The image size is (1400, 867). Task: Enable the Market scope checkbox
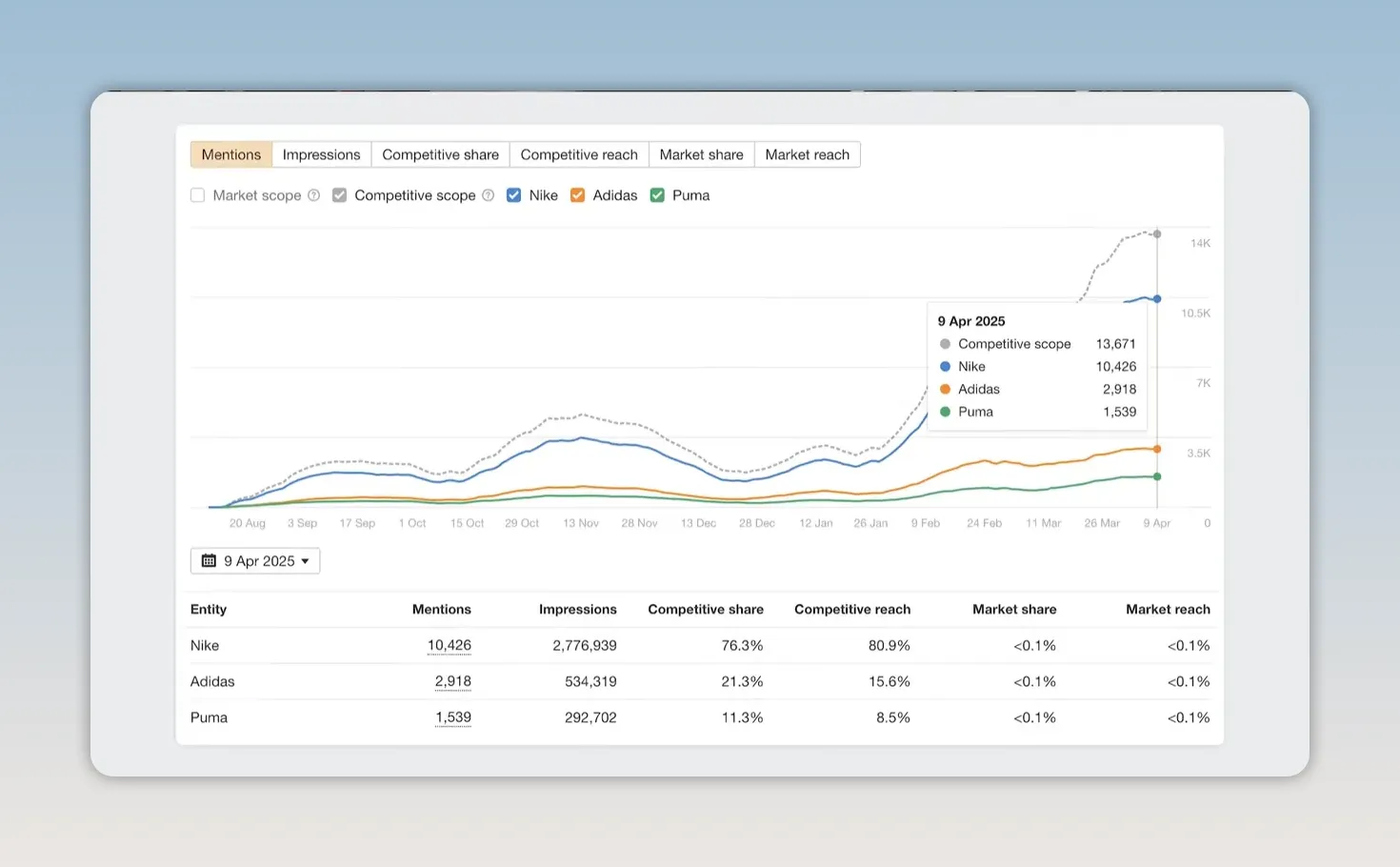point(198,195)
